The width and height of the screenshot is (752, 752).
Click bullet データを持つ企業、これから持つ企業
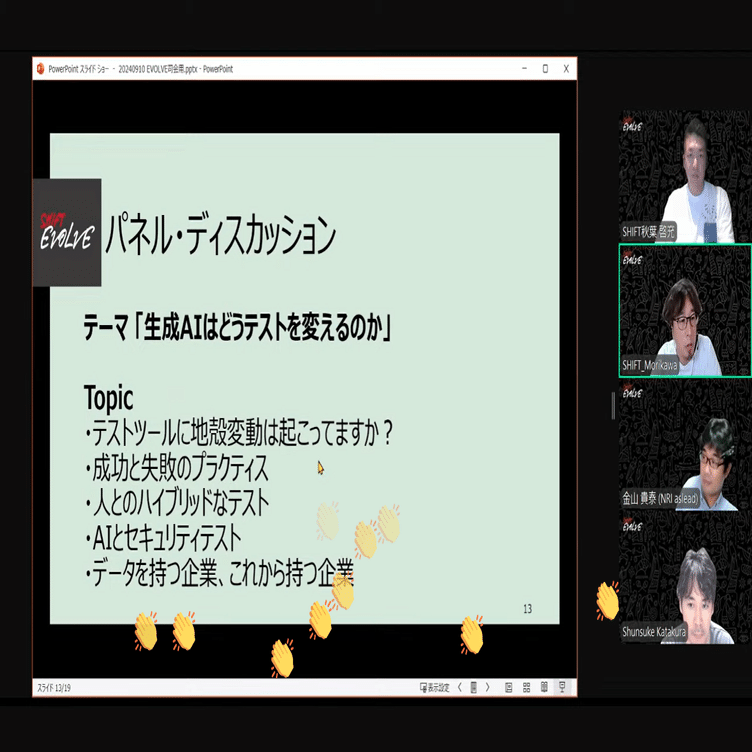coord(219,573)
